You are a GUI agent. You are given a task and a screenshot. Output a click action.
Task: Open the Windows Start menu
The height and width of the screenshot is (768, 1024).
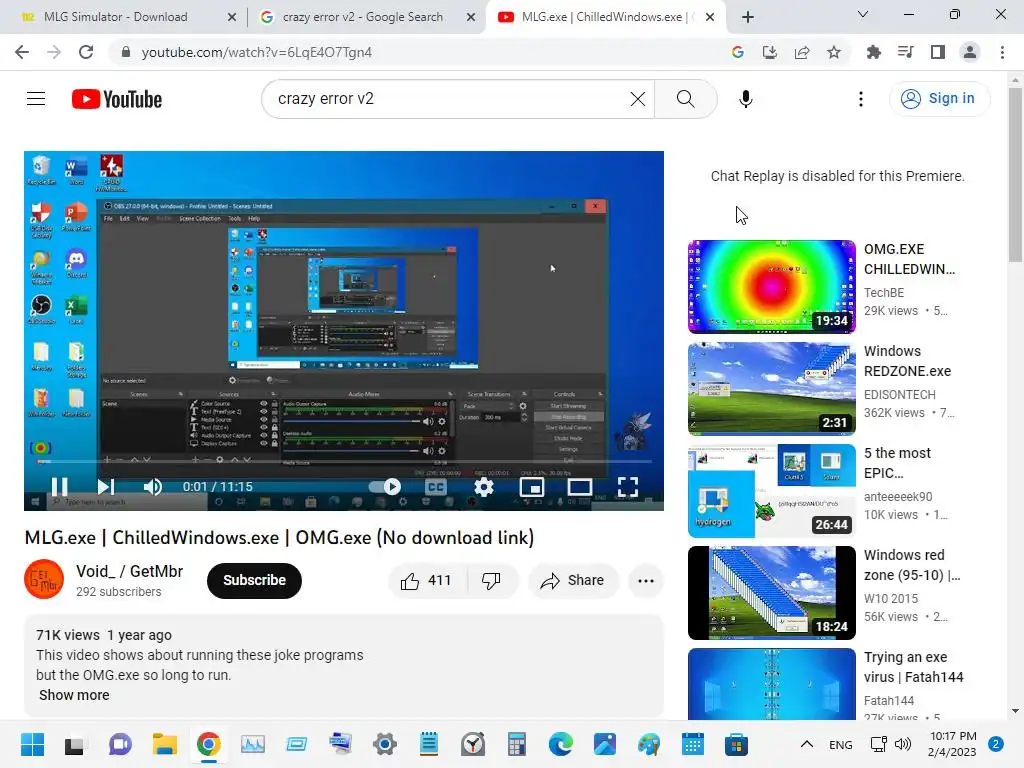click(x=32, y=744)
